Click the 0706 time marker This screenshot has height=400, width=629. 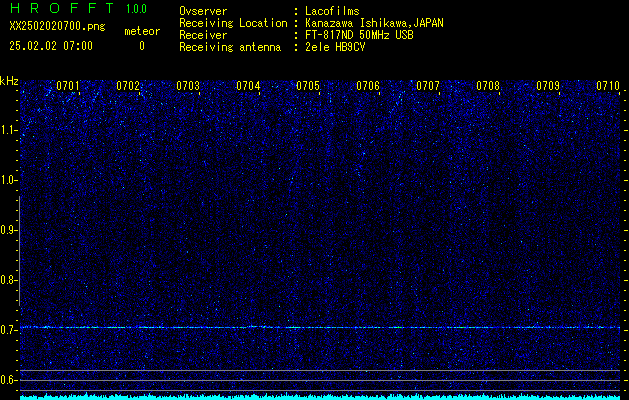point(368,86)
